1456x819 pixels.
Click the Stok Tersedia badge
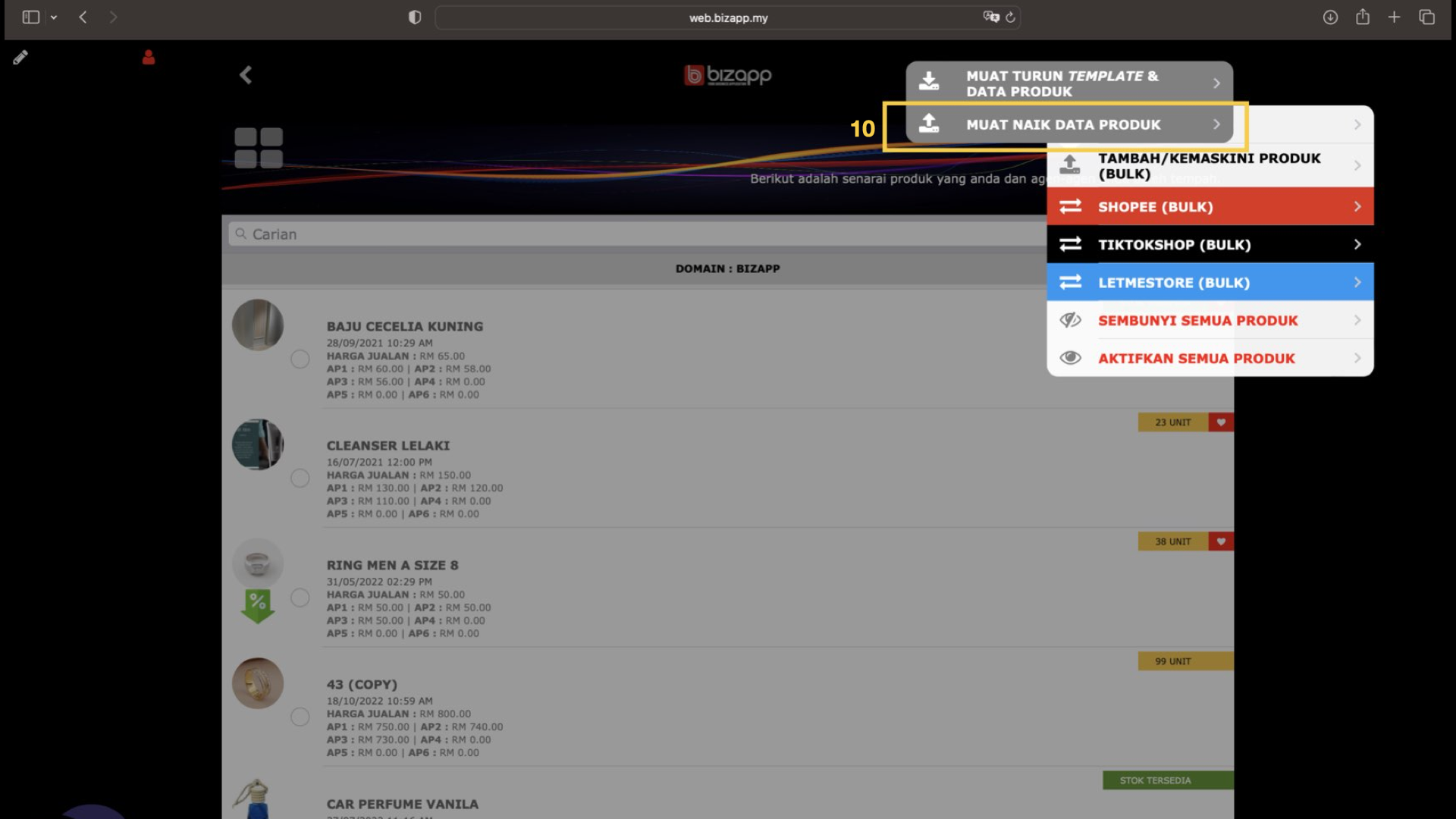(x=1168, y=780)
